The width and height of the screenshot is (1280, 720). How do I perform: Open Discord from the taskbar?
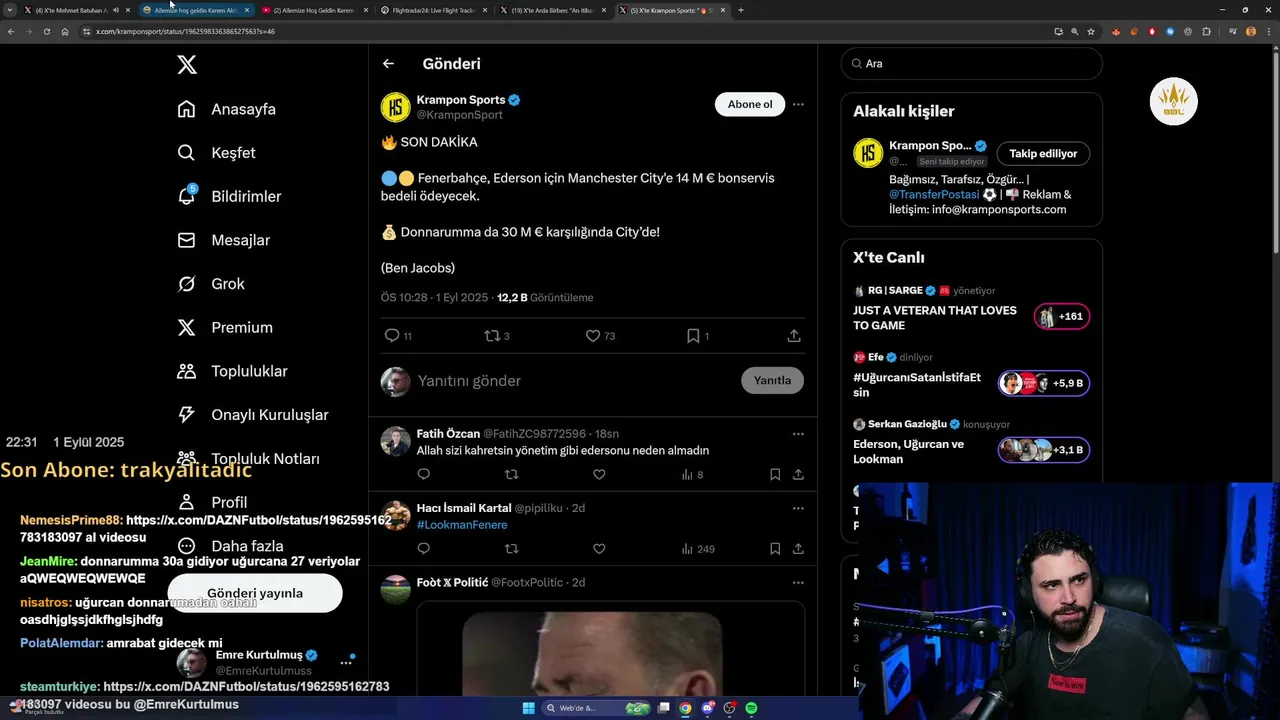point(707,708)
